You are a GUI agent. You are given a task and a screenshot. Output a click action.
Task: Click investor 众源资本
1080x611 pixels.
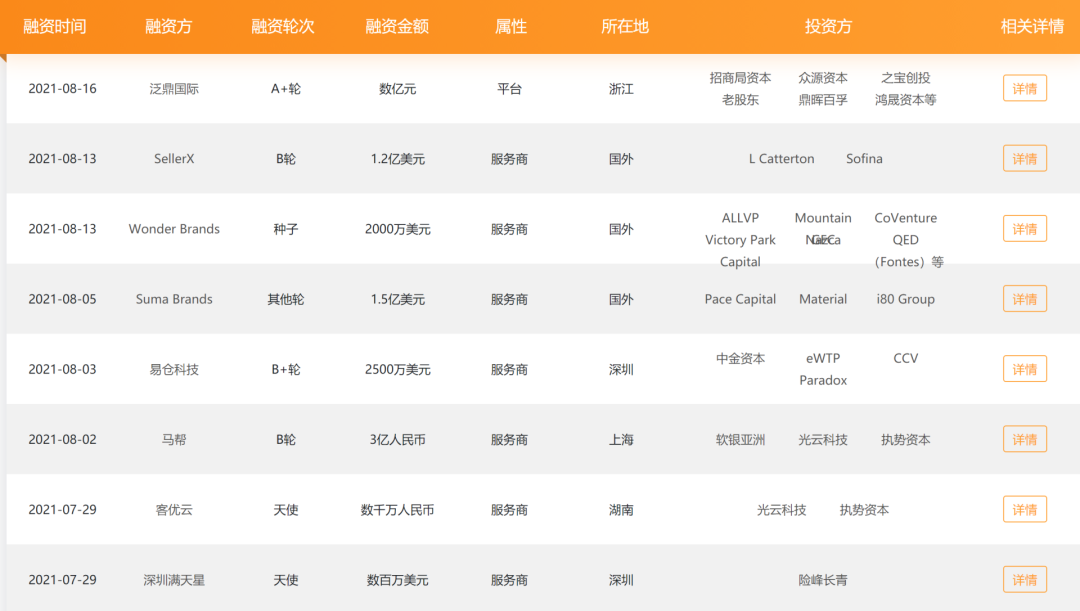pos(823,78)
